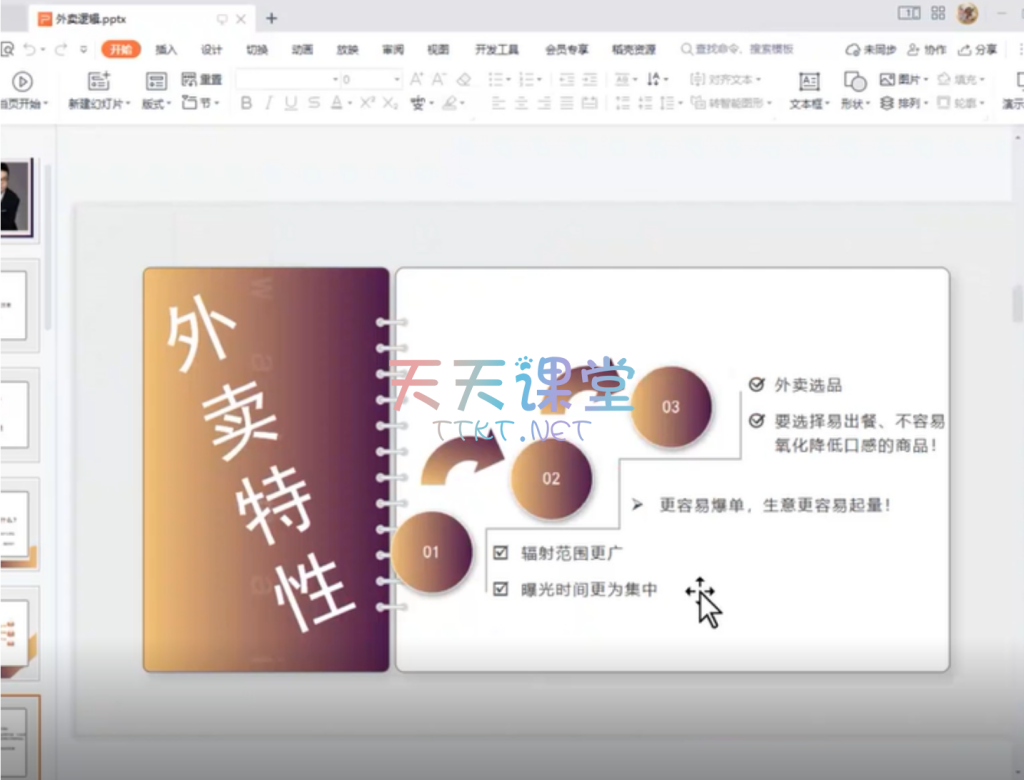Click the 分享 share button
1024x780 pixels.
point(978,49)
